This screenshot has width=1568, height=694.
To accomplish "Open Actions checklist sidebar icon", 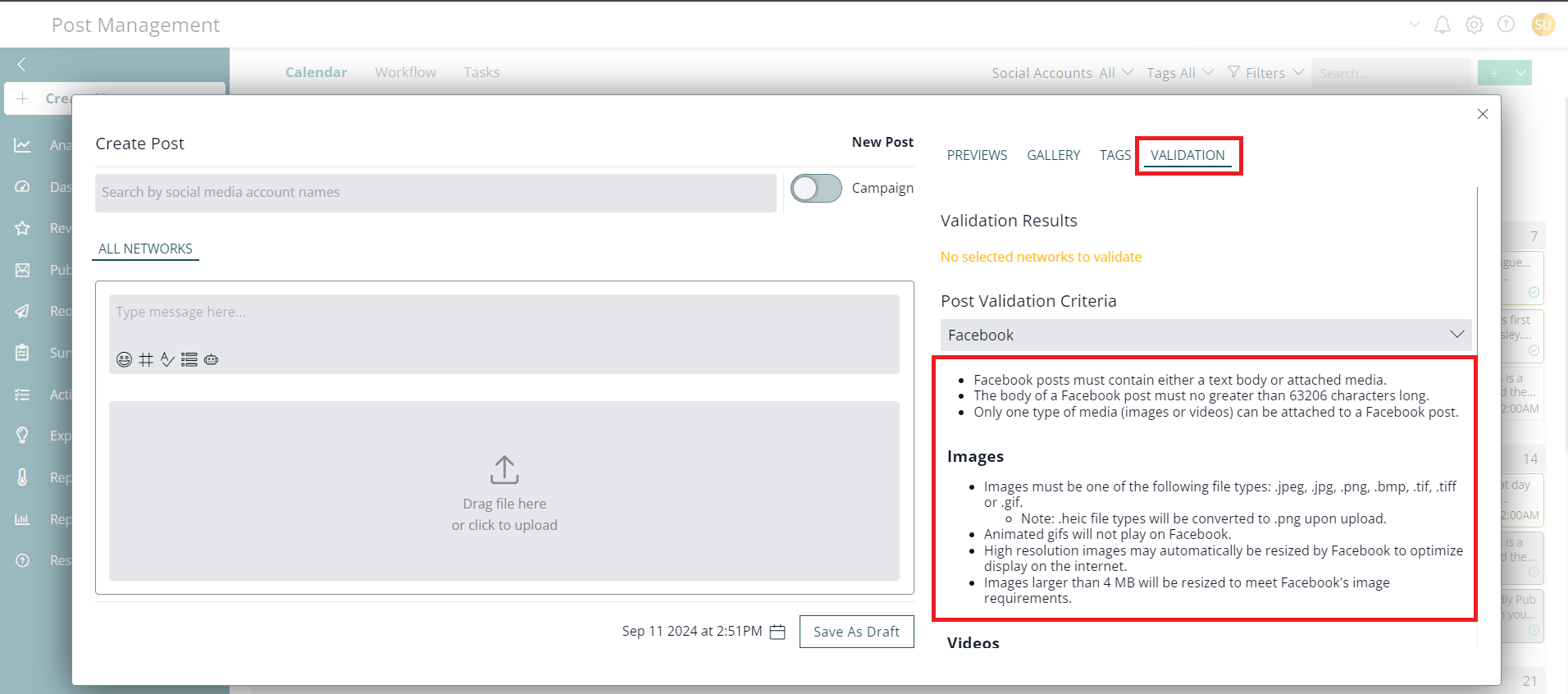I will point(22,395).
